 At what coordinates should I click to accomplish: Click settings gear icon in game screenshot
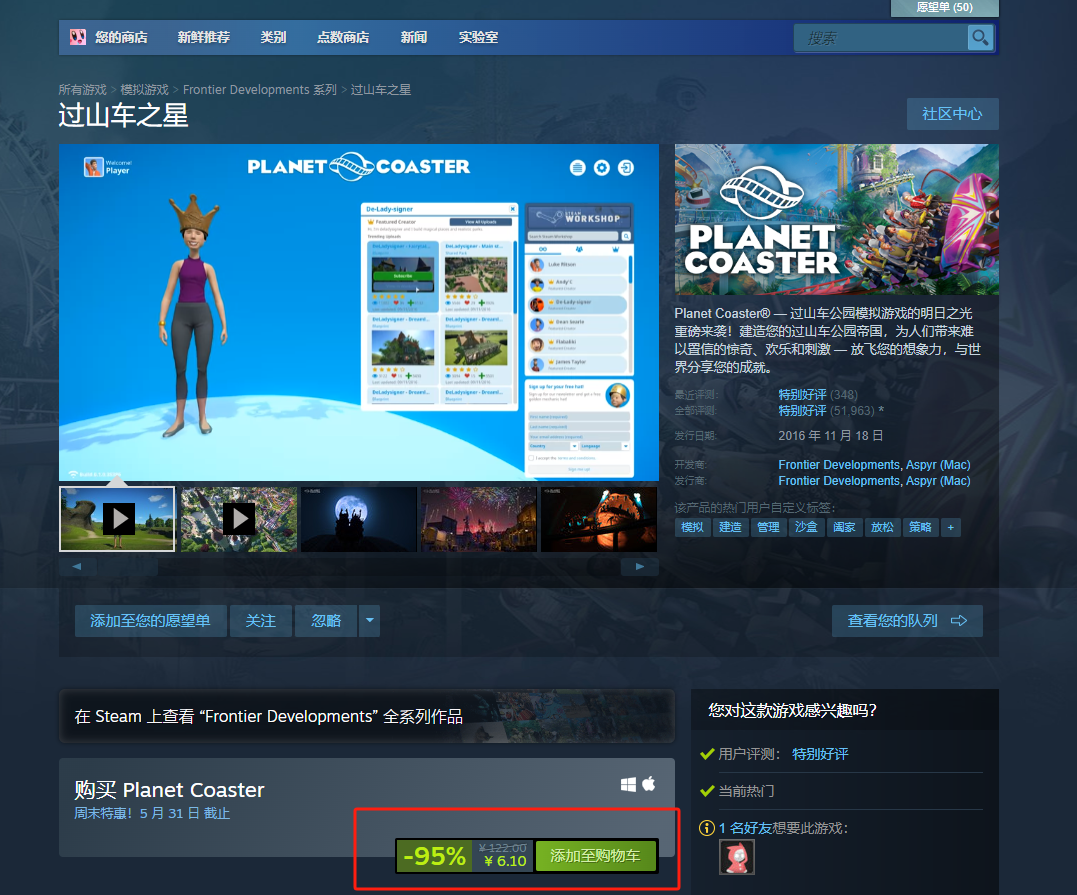(602, 168)
